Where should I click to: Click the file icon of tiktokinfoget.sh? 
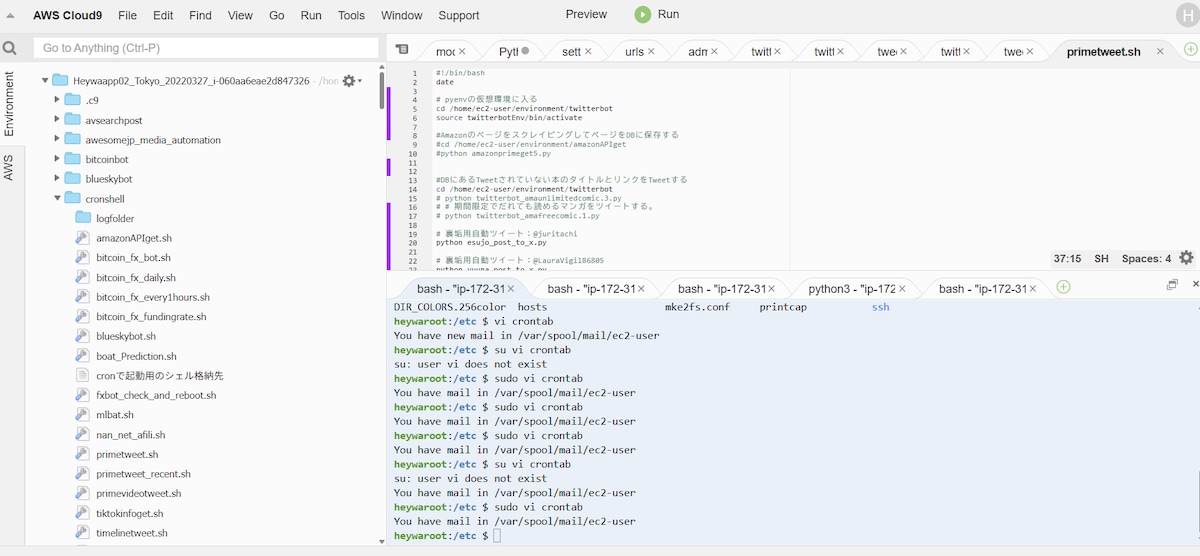[83, 512]
